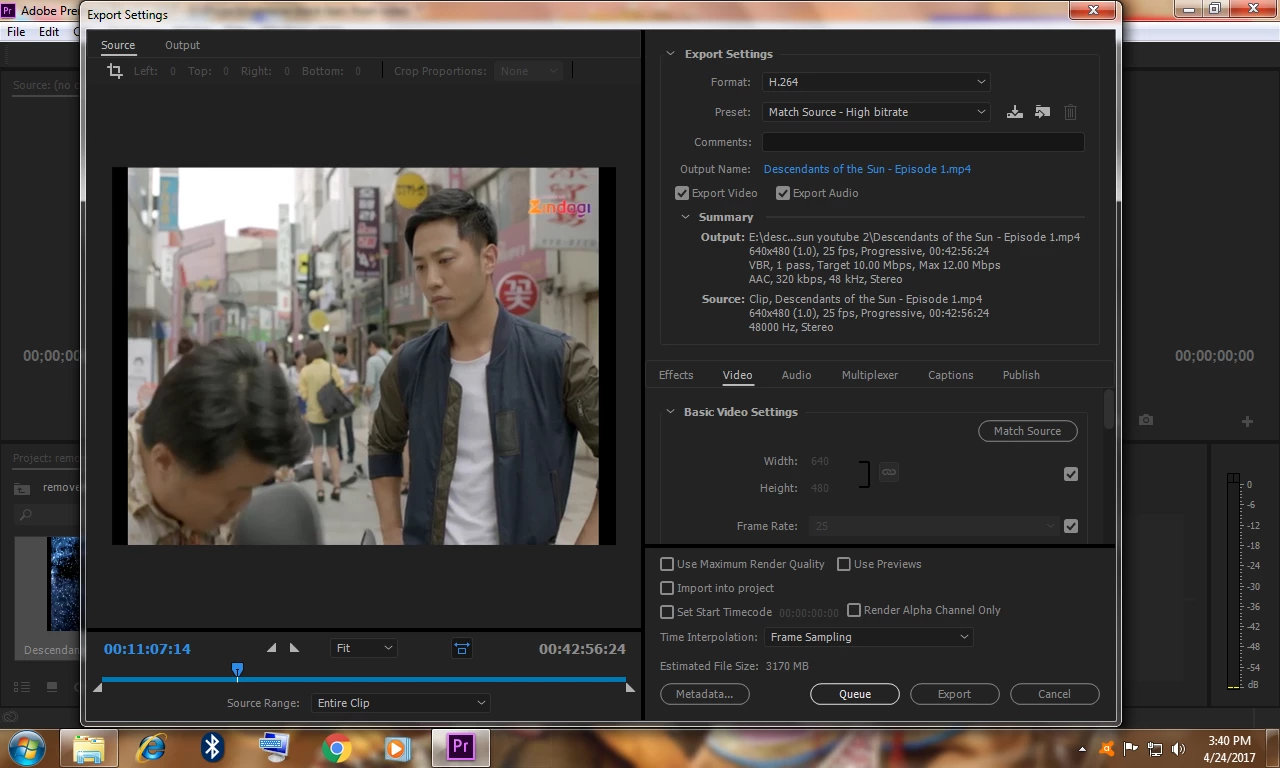Enable Use Maximum Render Quality
1280x768 pixels.
667,564
